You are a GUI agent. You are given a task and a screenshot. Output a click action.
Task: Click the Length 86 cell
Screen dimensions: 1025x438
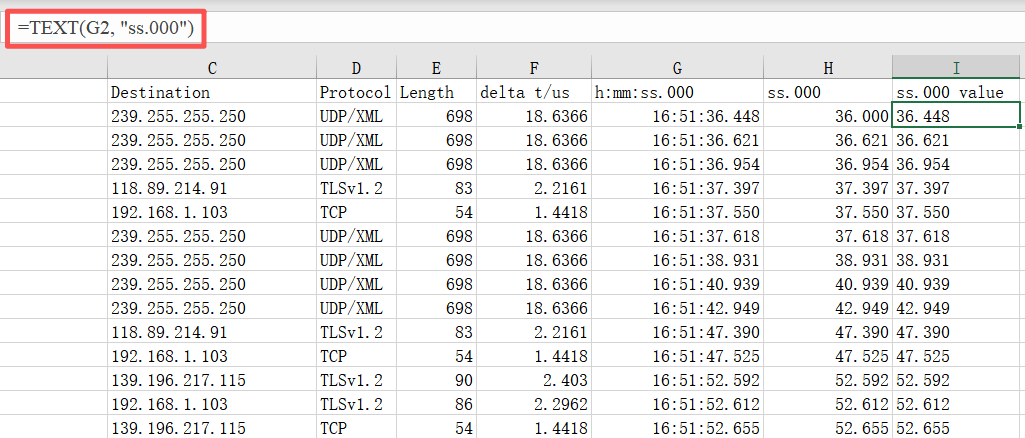point(436,403)
